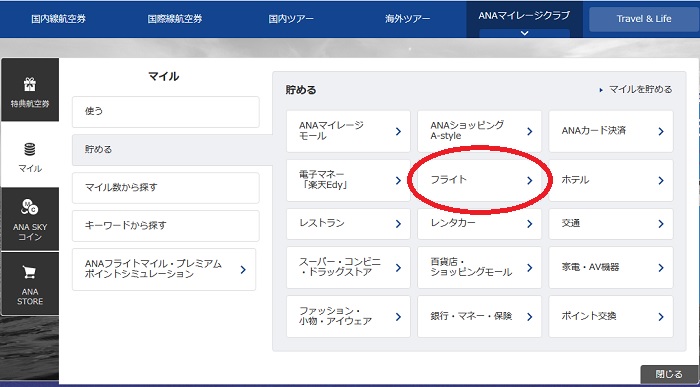Open the スーパー・コンビニ・ドラッグストア category
700x387 pixels.
coord(348,267)
